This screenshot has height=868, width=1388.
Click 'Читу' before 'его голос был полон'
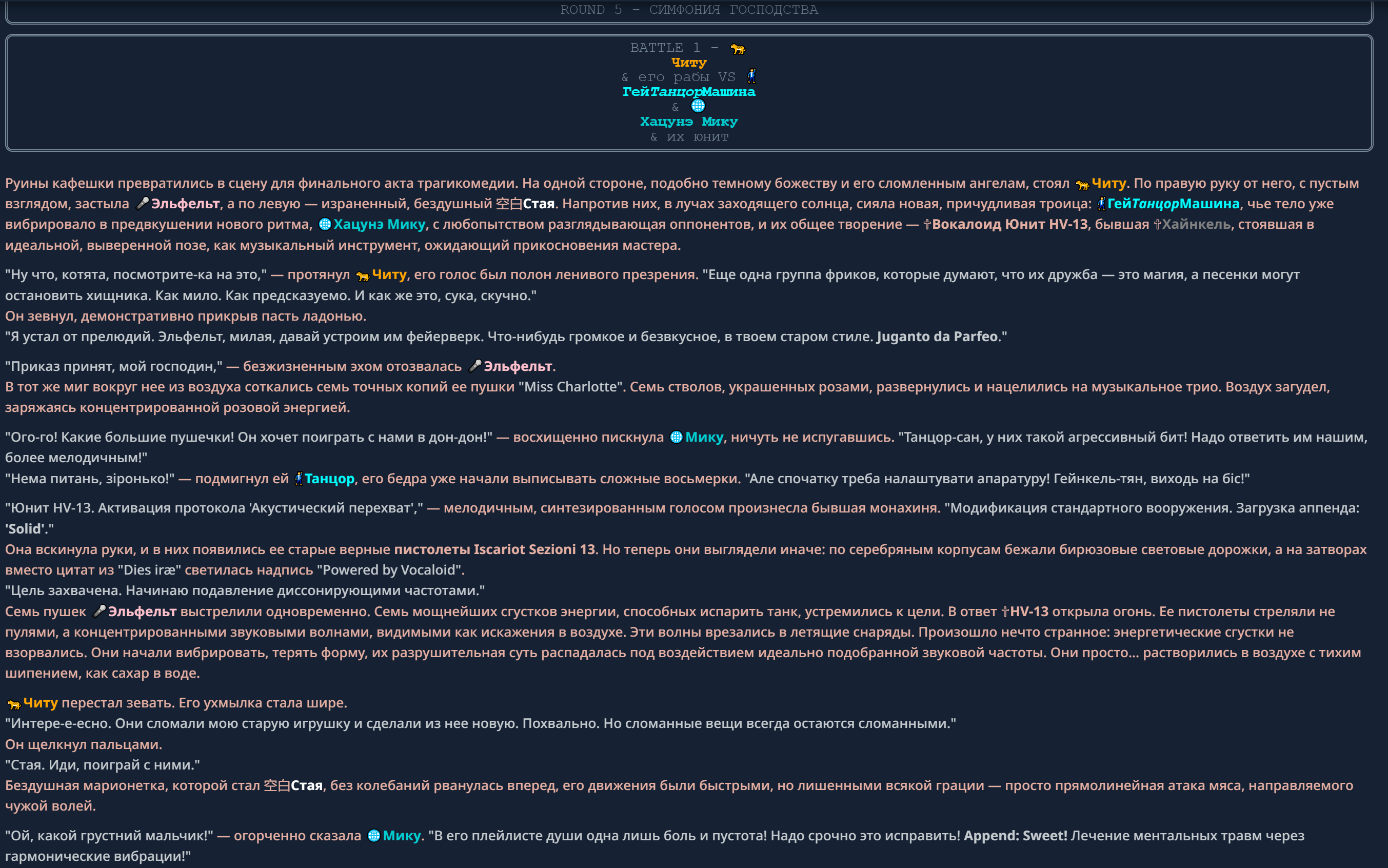coord(389,274)
